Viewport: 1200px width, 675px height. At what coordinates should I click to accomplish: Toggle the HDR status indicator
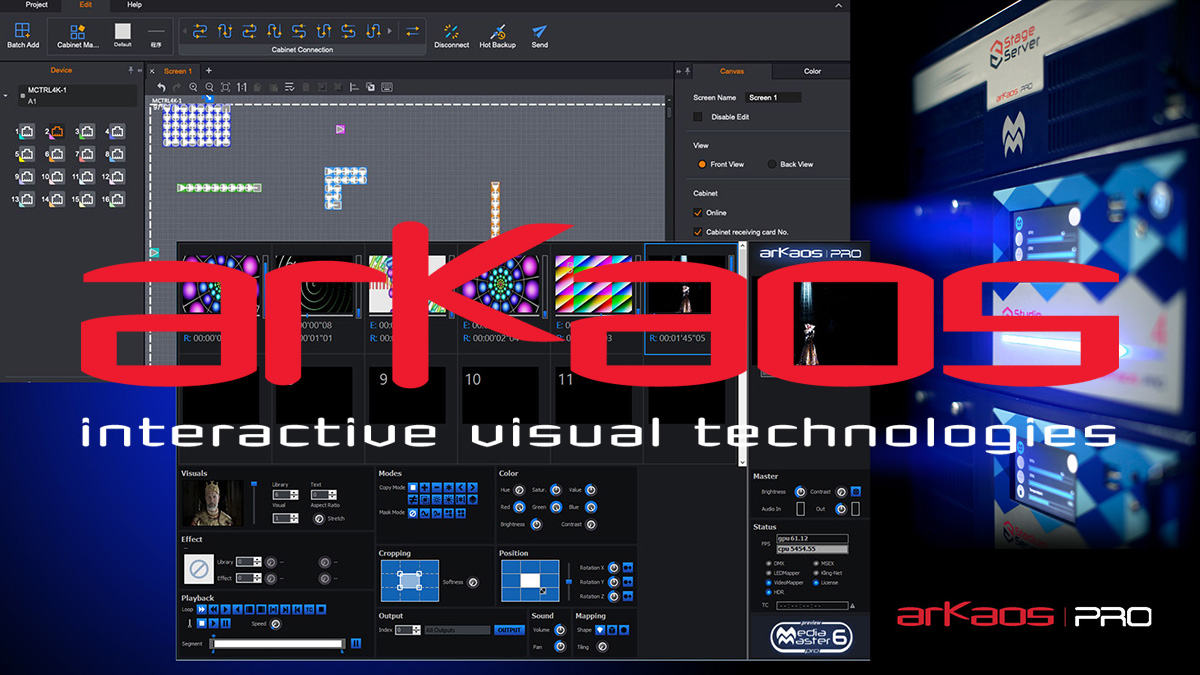(x=768, y=592)
